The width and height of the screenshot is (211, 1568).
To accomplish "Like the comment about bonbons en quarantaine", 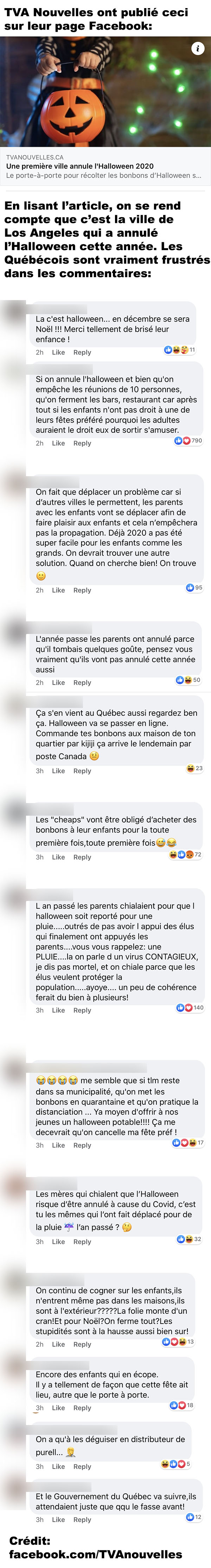I will click(x=58, y=1145).
